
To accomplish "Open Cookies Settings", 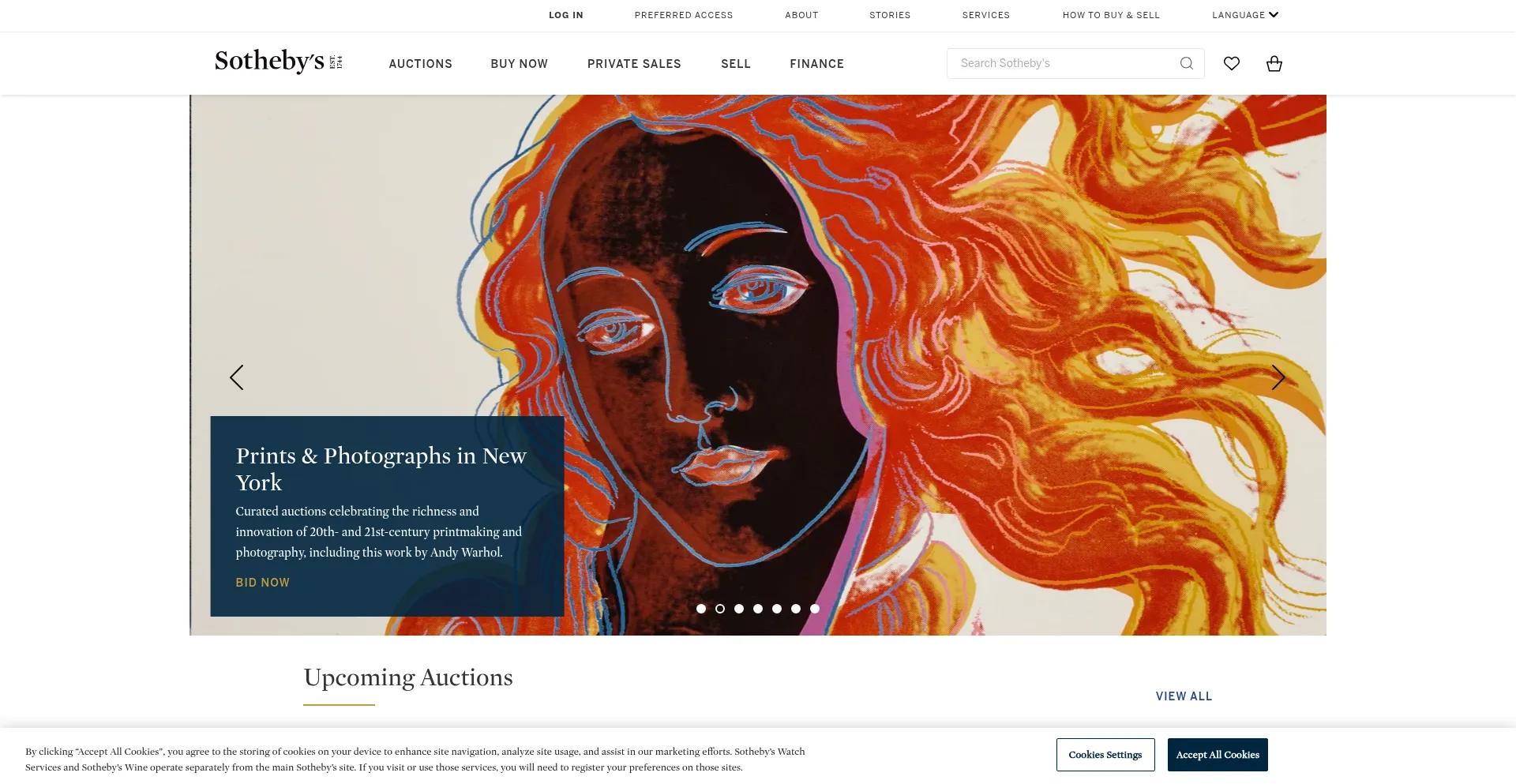I will pos(1105,755).
